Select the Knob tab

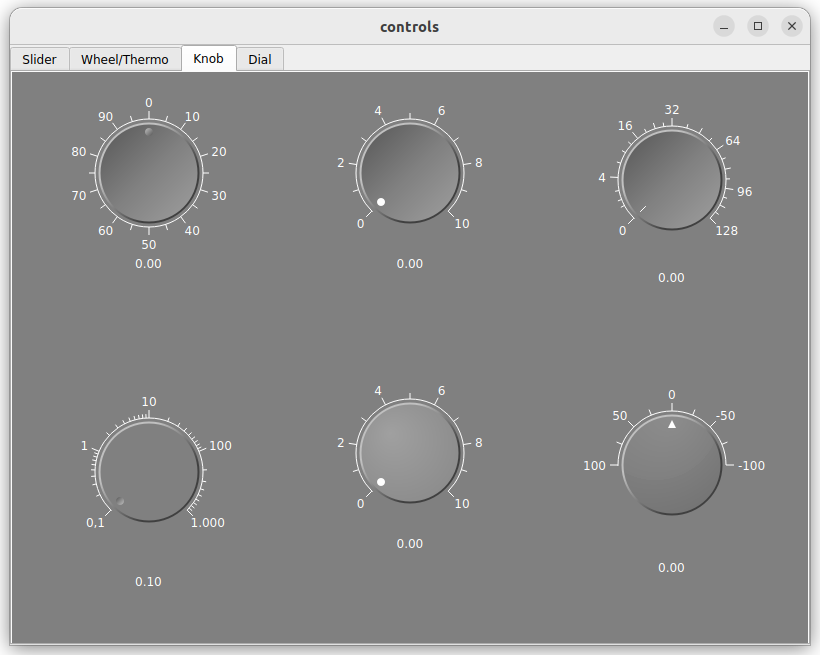click(209, 58)
